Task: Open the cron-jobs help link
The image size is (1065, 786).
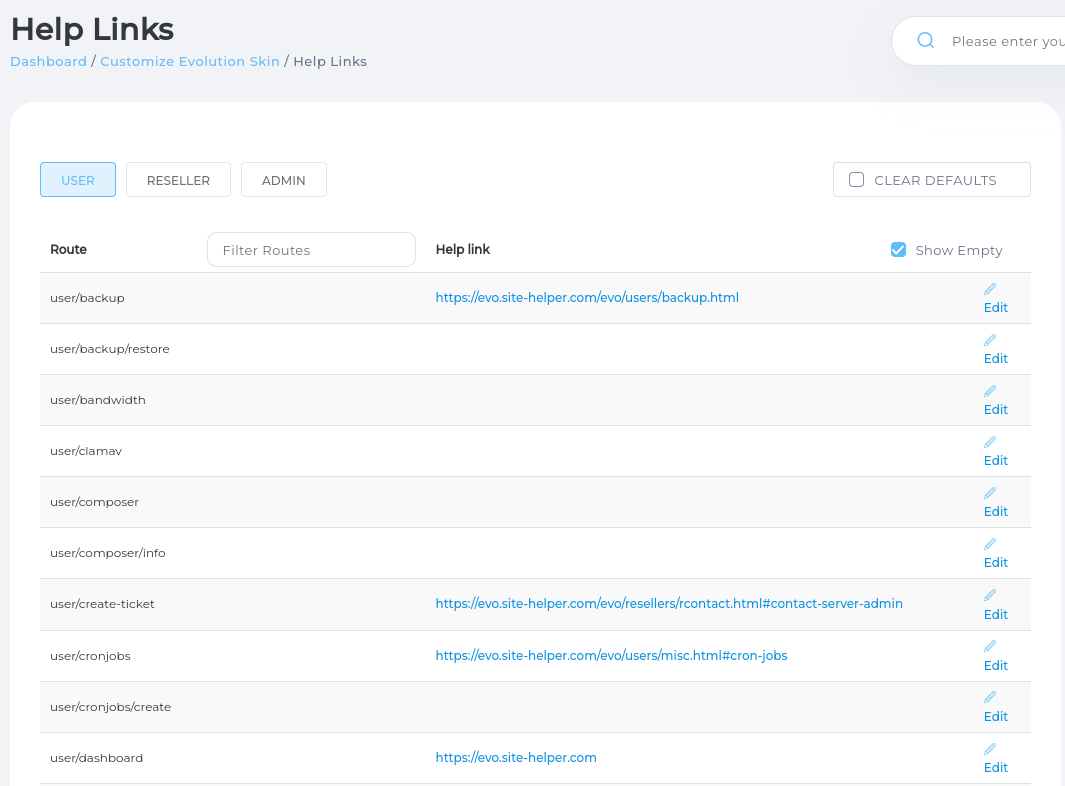Action: point(611,656)
